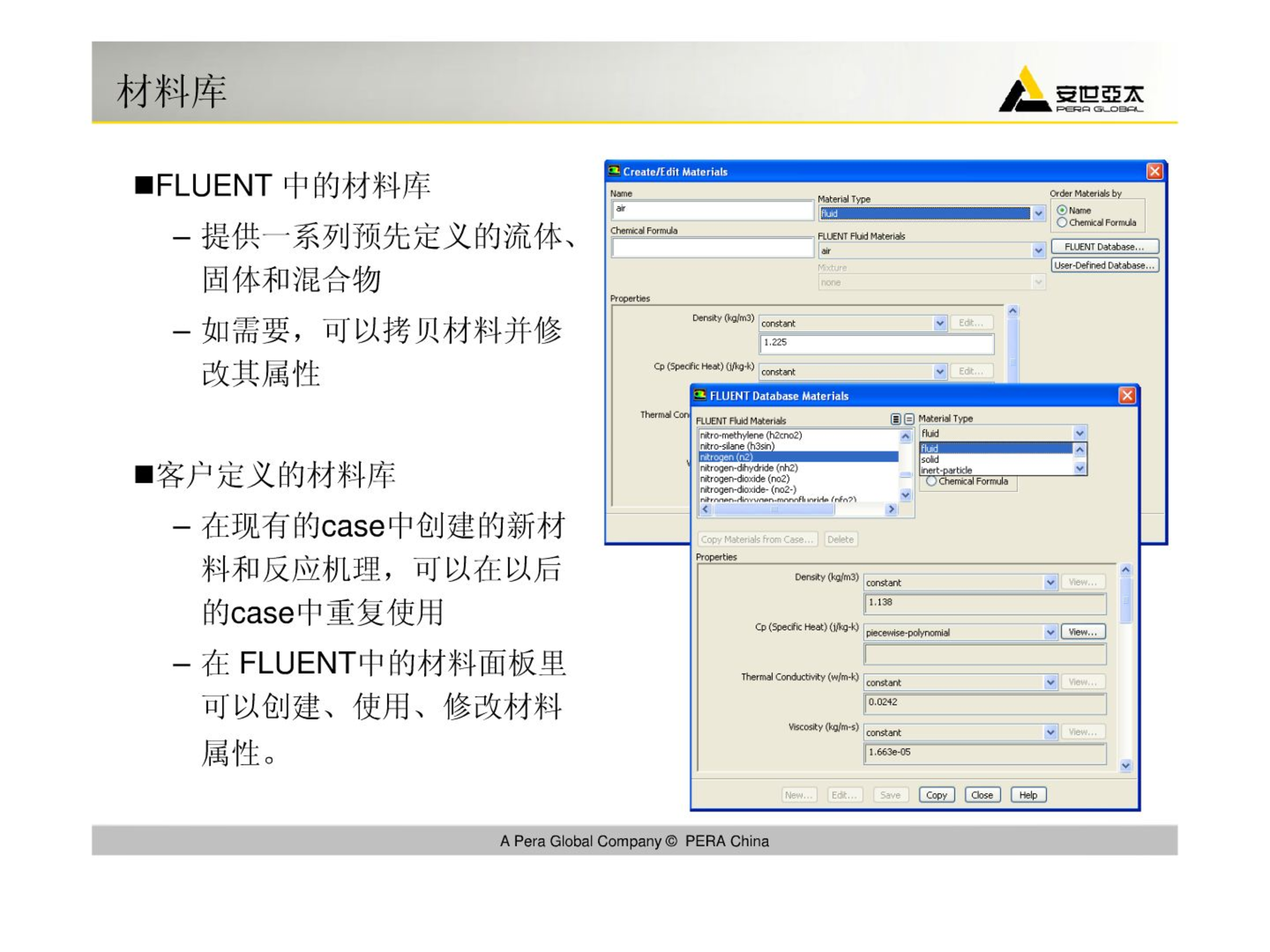Image resolution: width=1270 pixels, height=952 pixels.
Task: Click the Create/Edit Materials title bar icon
Action: (x=614, y=171)
